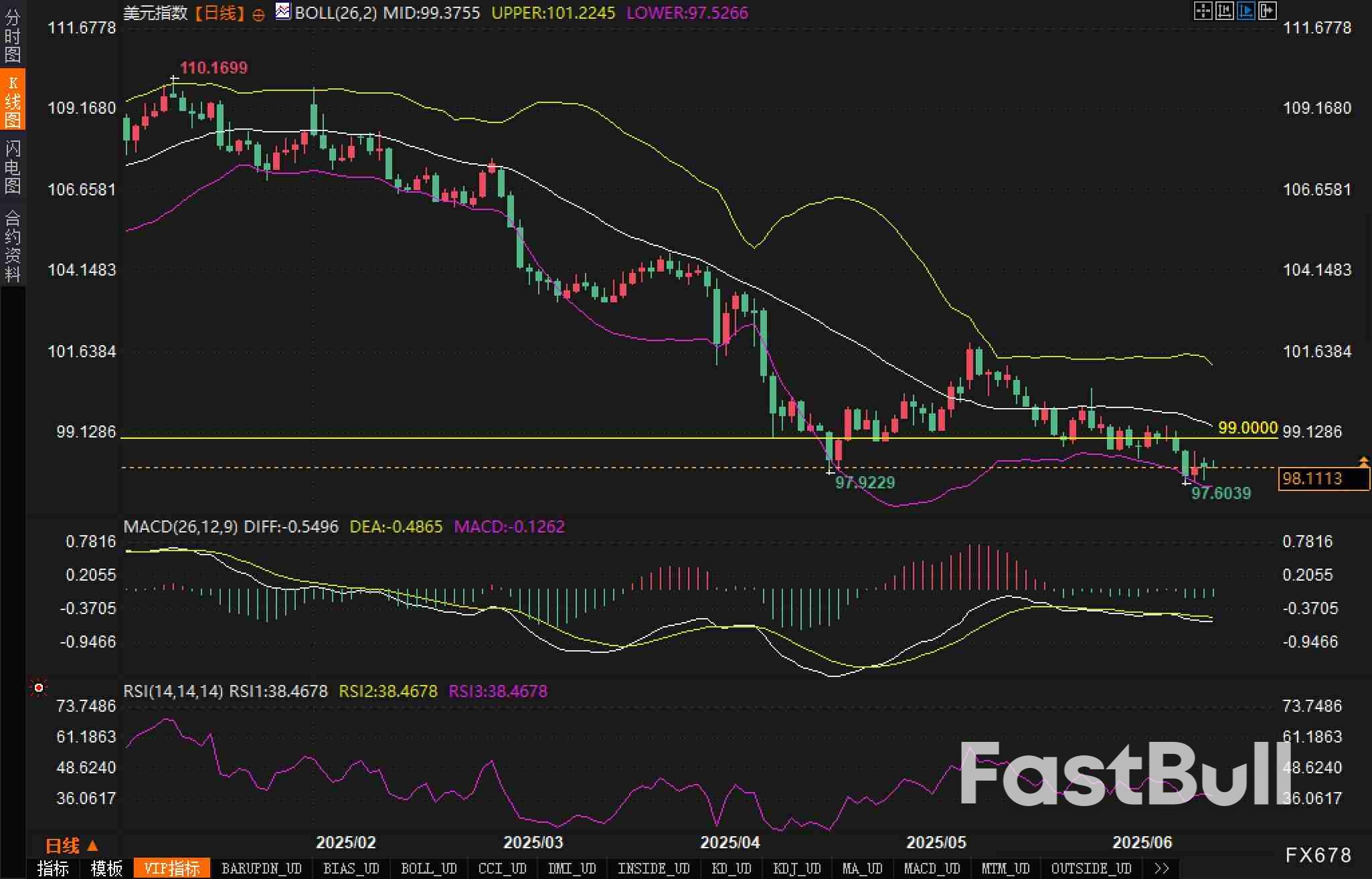Click the 模板 template button

coord(106,868)
